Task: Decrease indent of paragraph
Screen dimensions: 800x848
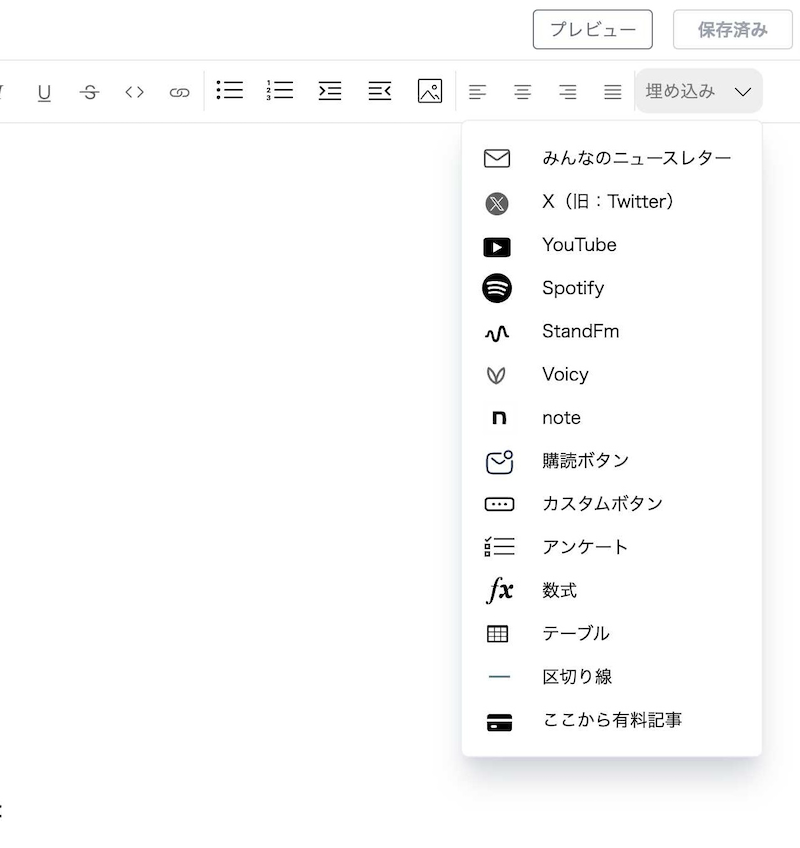Action: coord(380,90)
